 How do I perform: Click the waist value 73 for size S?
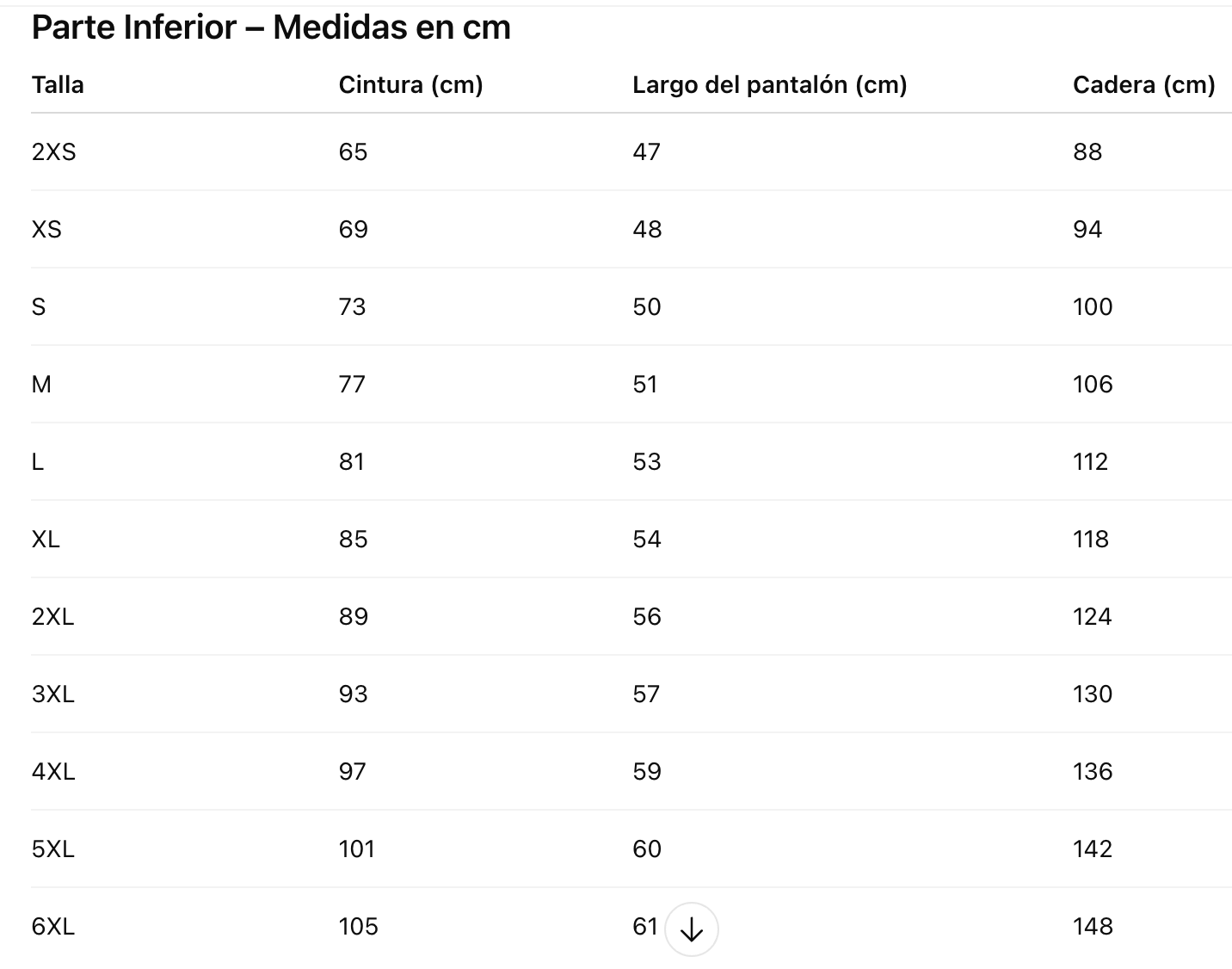pyautogui.click(x=352, y=307)
